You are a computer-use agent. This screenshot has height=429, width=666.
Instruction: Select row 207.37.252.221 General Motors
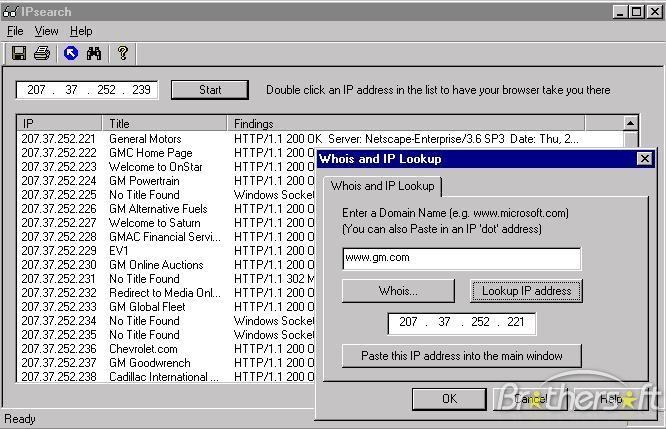[x=321, y=139]
